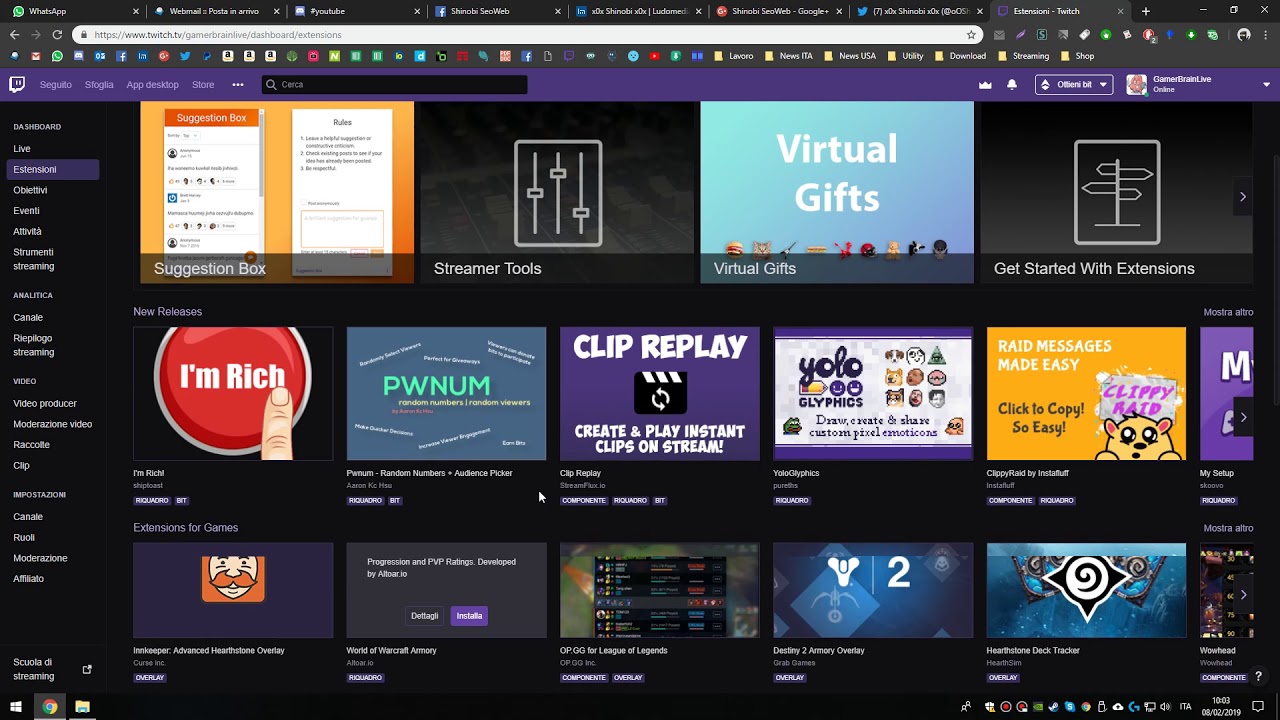1280x720 pixels.
Task: Open the Ottieni bit dropdown
Action: pyautogui.click(x=1074, y=85)
